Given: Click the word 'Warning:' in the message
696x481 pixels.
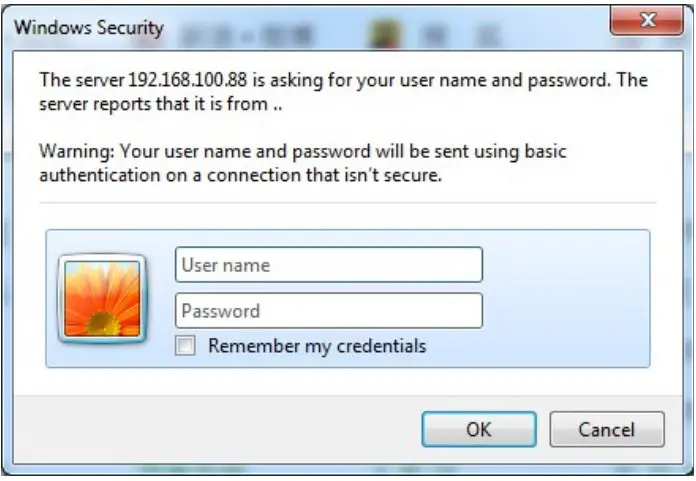Looking at the screenshot, I should coord(77,151).
